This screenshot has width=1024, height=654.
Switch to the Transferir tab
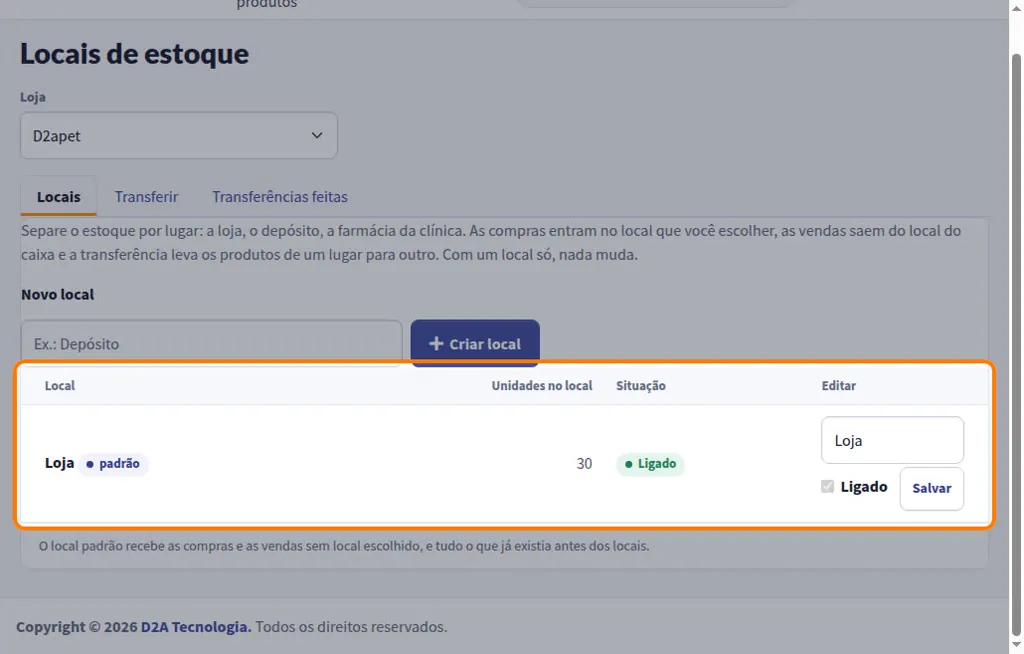point(146,197)
